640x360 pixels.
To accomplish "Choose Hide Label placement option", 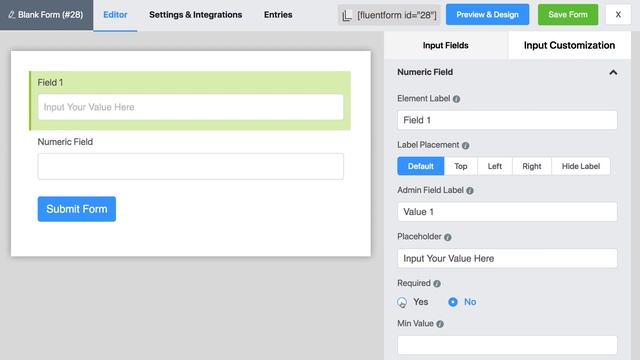I will 580,166.
